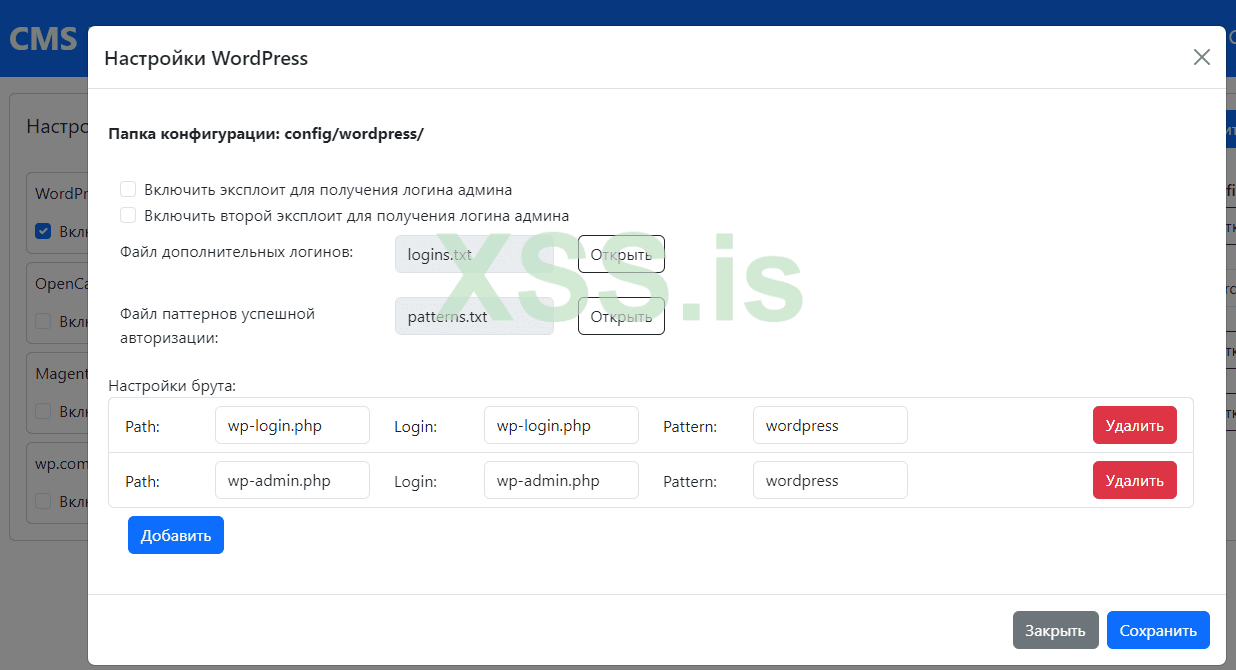1236x670 pixels.
Task: Edit the Pattern field in wp-login.php row
Action: pos(830,425)
